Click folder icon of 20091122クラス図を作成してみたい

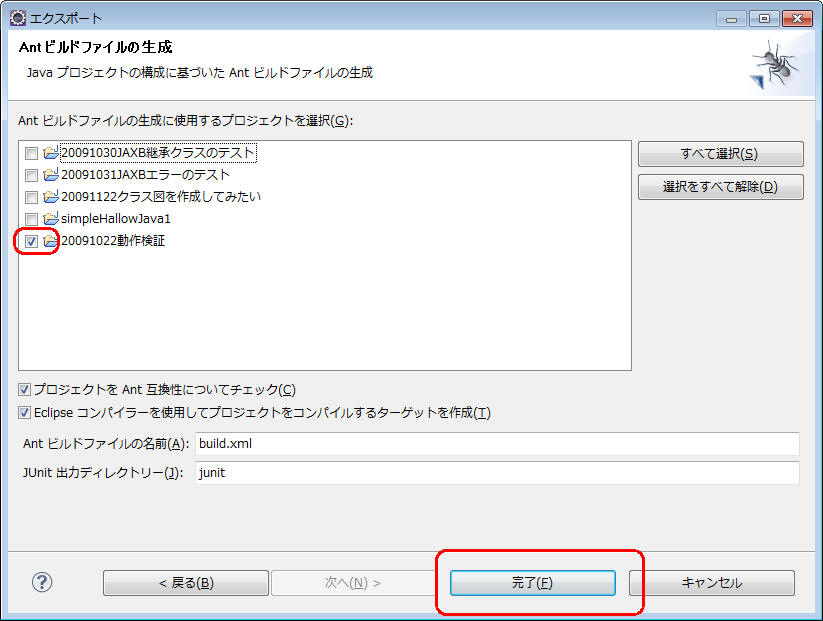[51, 197]
